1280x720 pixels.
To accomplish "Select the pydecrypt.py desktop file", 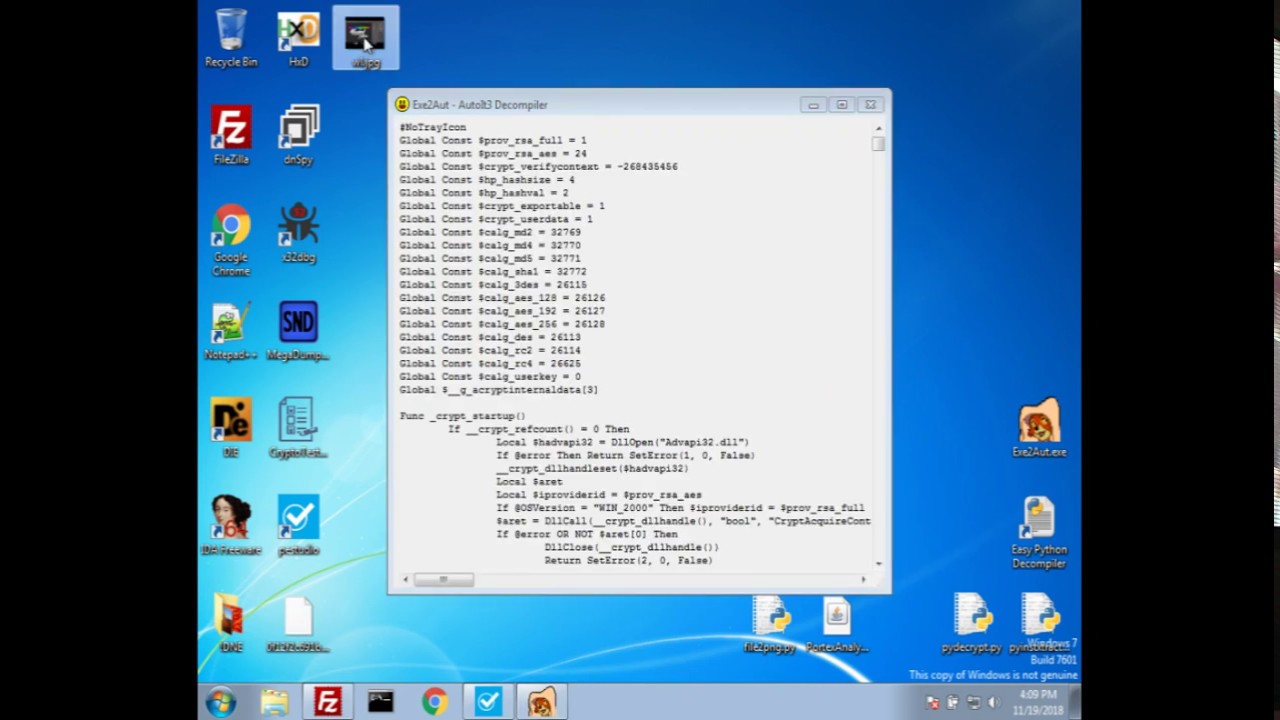I will [x=971, y=624].
